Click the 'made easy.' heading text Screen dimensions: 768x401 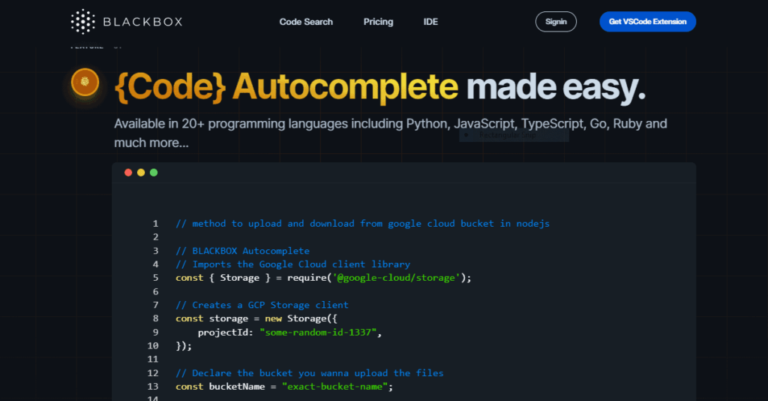point(556,87)
